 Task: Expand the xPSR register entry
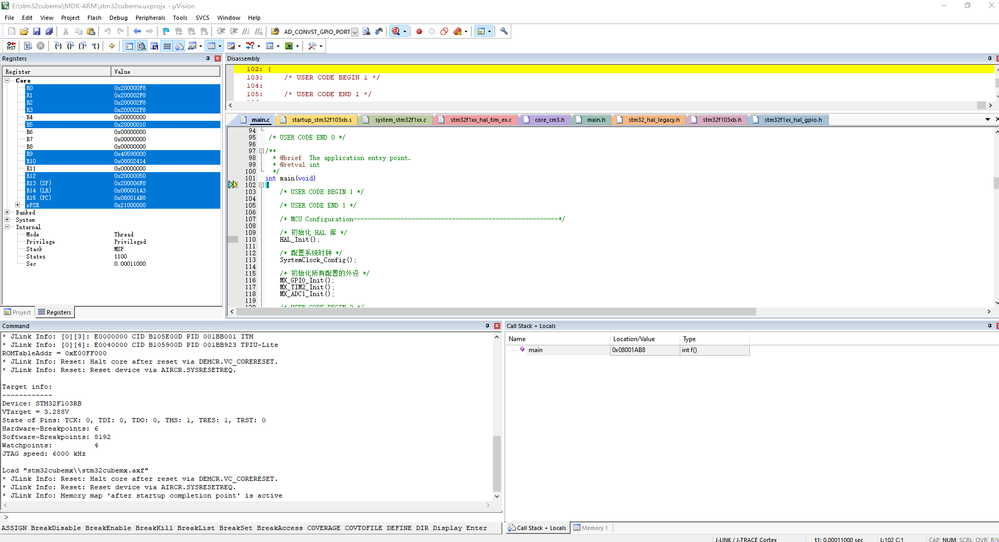(x=17, y=205)
